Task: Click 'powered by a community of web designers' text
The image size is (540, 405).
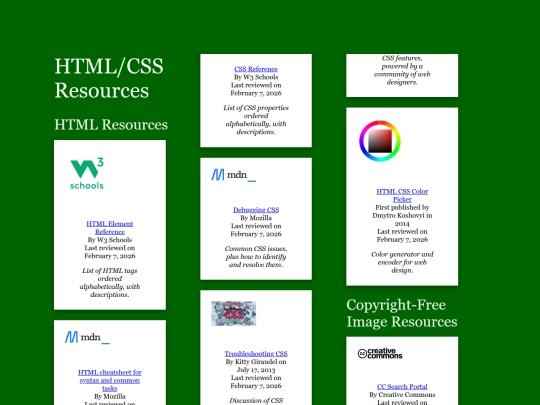Action: pyautogui.click(x=402, y=74)
